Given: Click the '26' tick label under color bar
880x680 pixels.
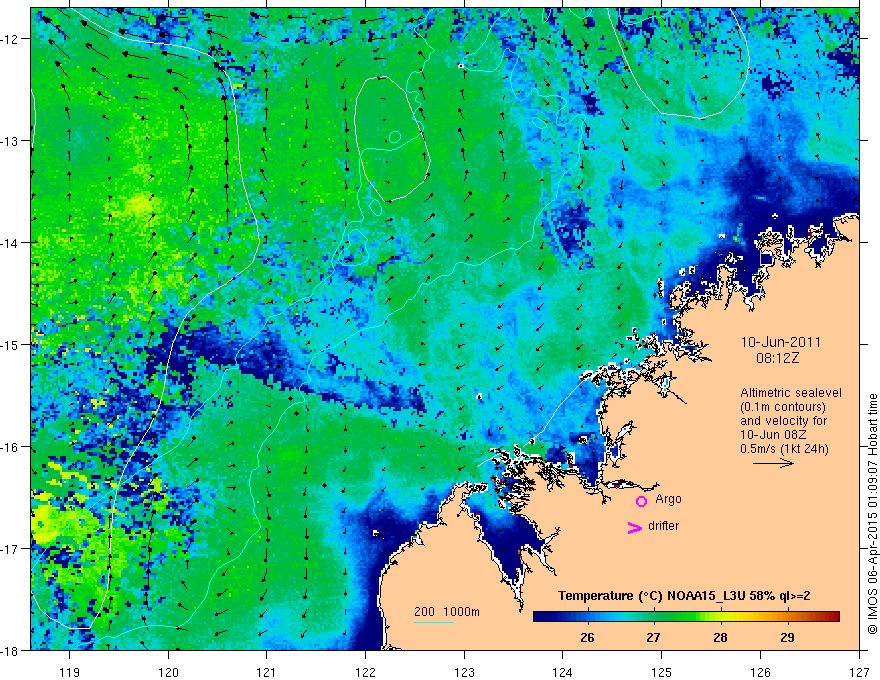Looking at the screenshot, I should 587,637.
